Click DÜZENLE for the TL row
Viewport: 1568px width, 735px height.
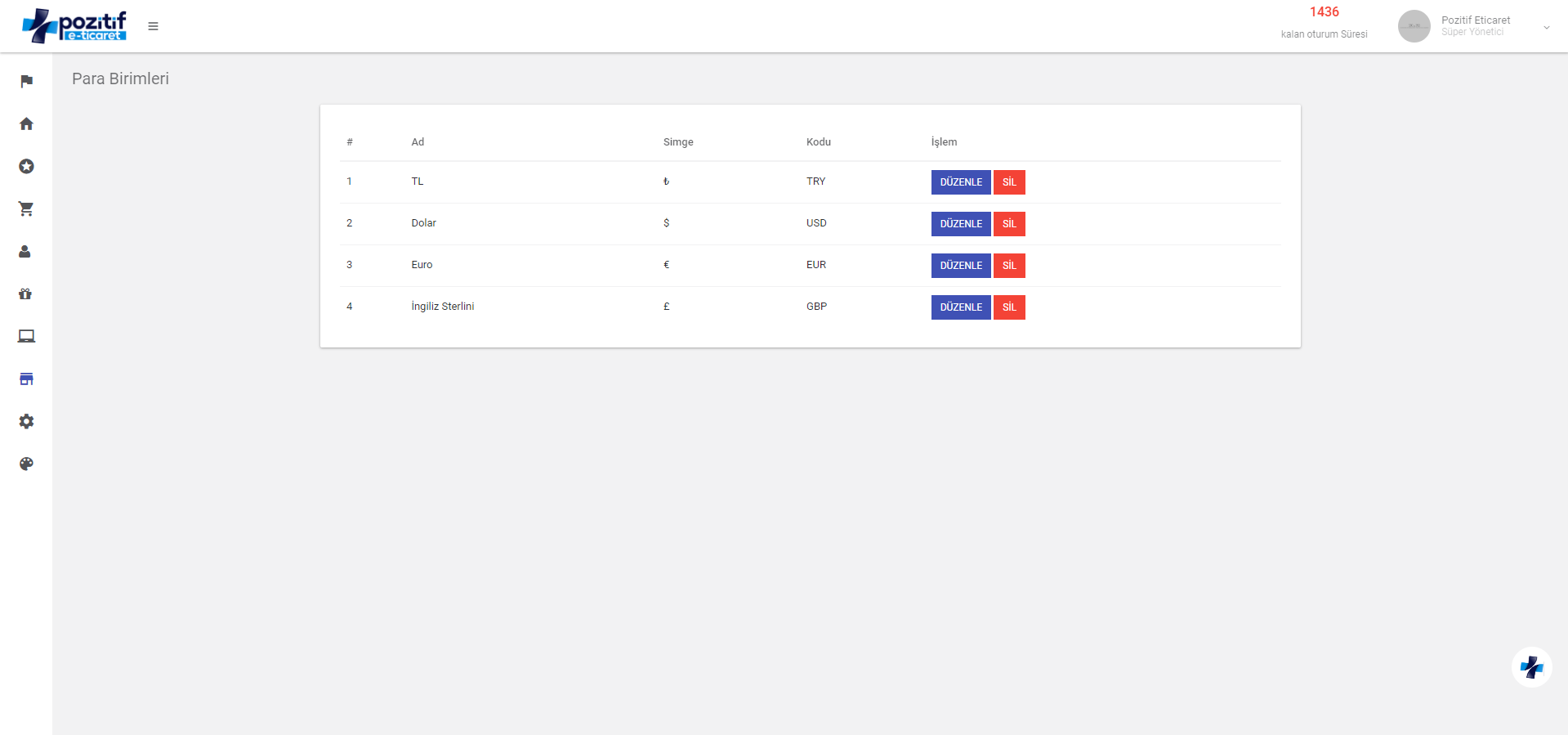(x=961, y=182)
